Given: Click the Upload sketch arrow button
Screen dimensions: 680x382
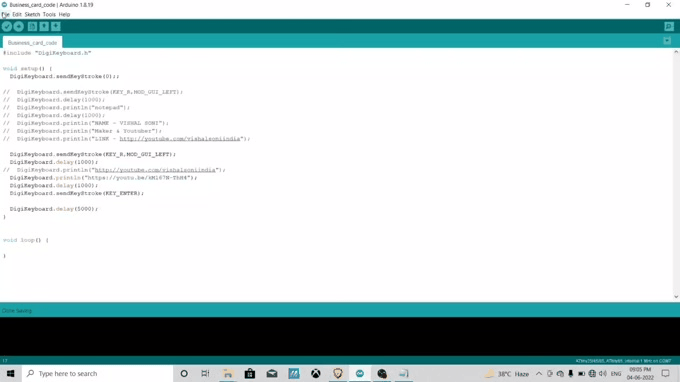Looking at the screenshot, I should 19,26.
